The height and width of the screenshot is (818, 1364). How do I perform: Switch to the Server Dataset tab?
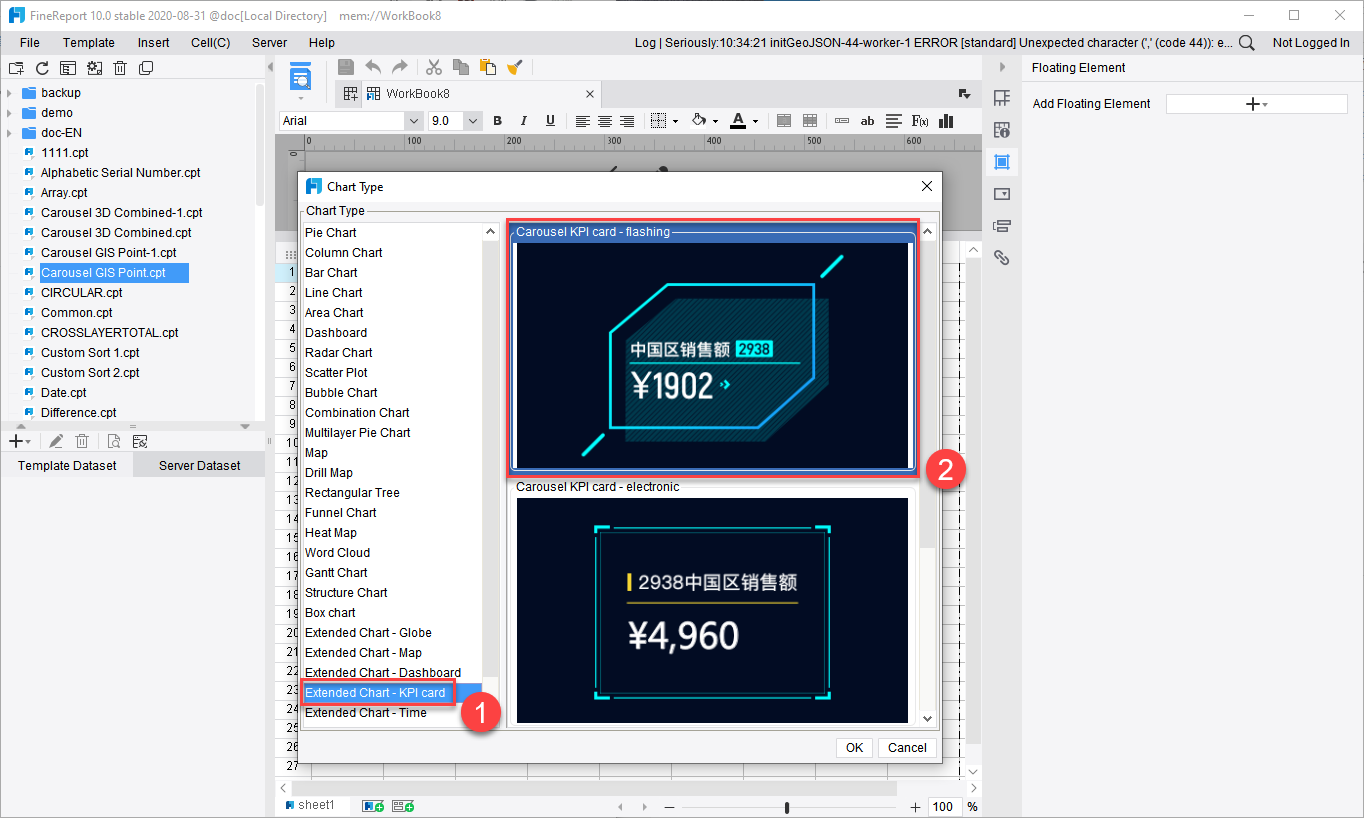pyautogui.click(x=199, y=465)
